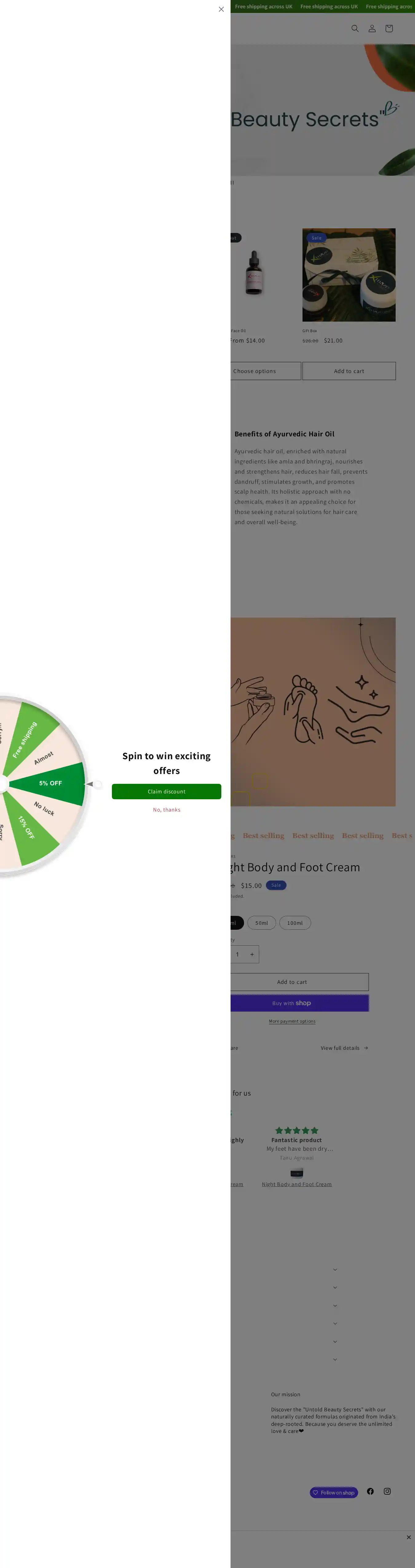The width and height of the screenshot is (415, 1568).
Task: Click View full details link
Action: pyautogui.click(x=344, y=1048)
